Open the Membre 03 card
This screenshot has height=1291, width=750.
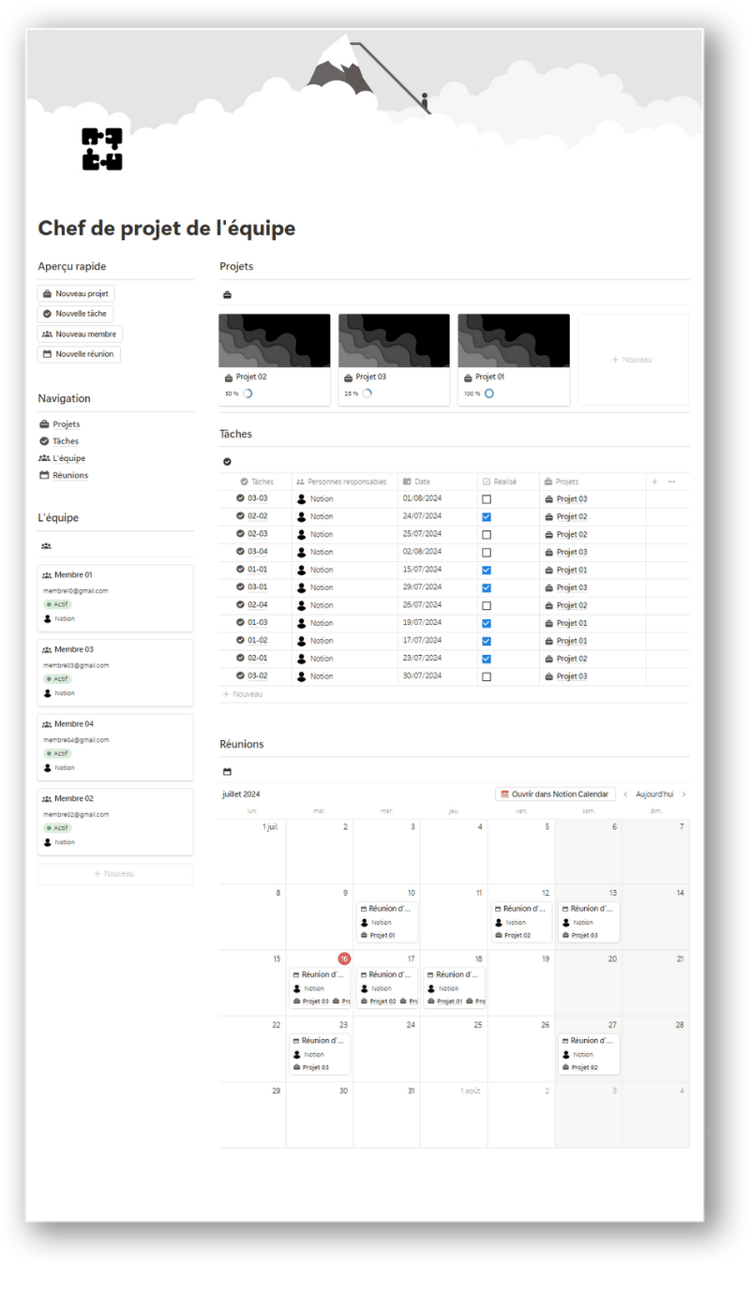point(115,672)
